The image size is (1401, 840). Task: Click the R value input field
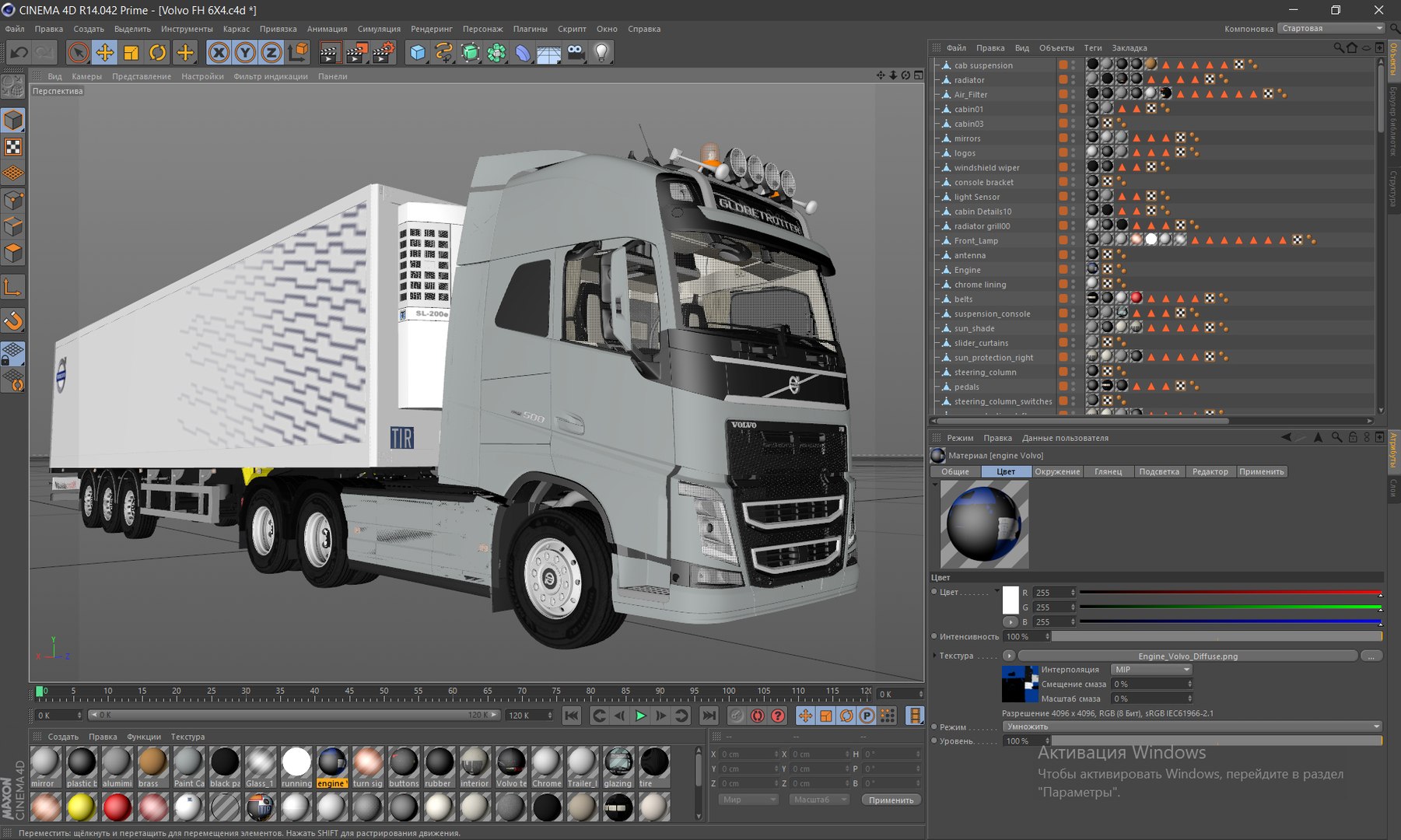tap(1055, 593)
